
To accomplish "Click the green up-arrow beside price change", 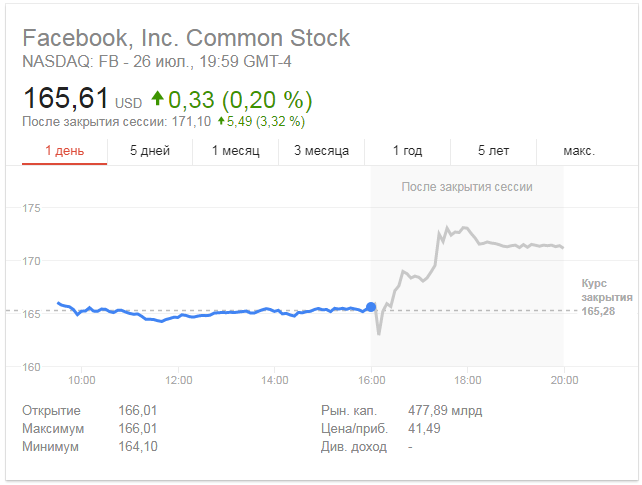I will coord(157,99).
